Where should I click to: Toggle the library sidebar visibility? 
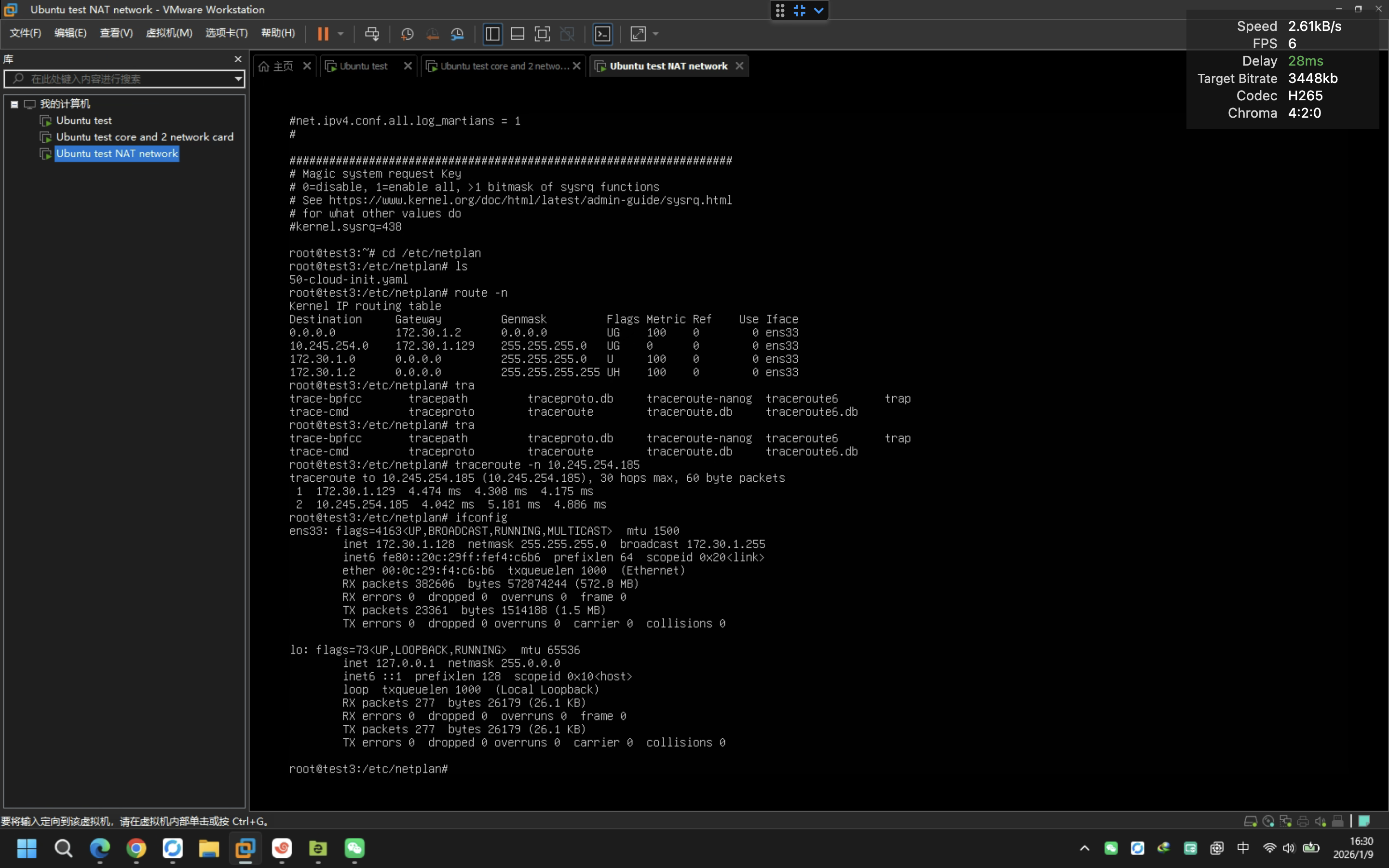click(492, 34)
